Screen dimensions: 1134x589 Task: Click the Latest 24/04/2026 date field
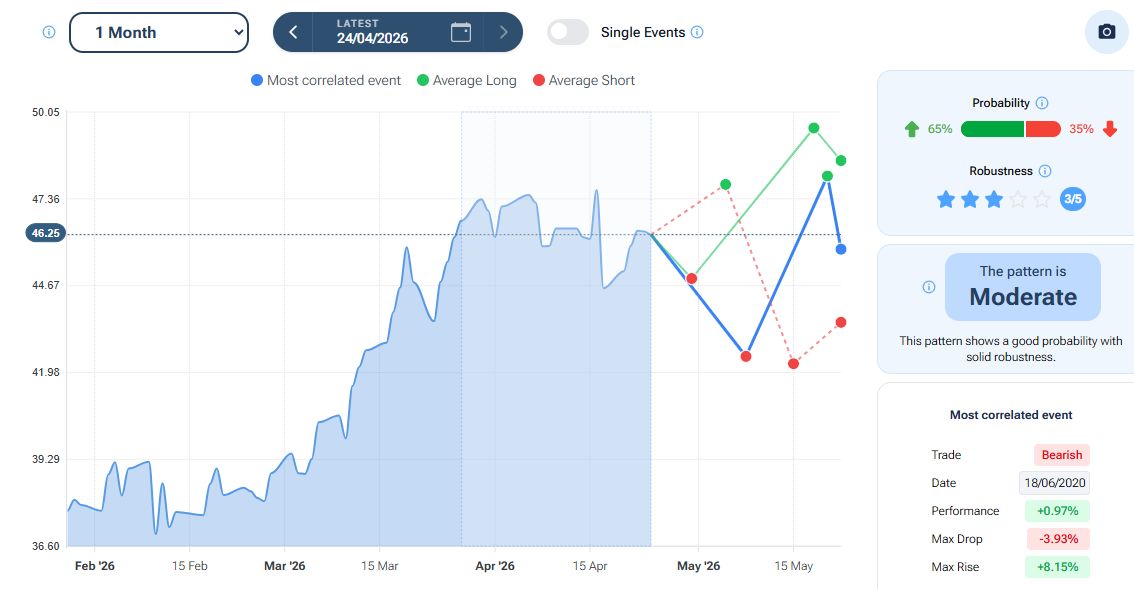pos(372,32)
